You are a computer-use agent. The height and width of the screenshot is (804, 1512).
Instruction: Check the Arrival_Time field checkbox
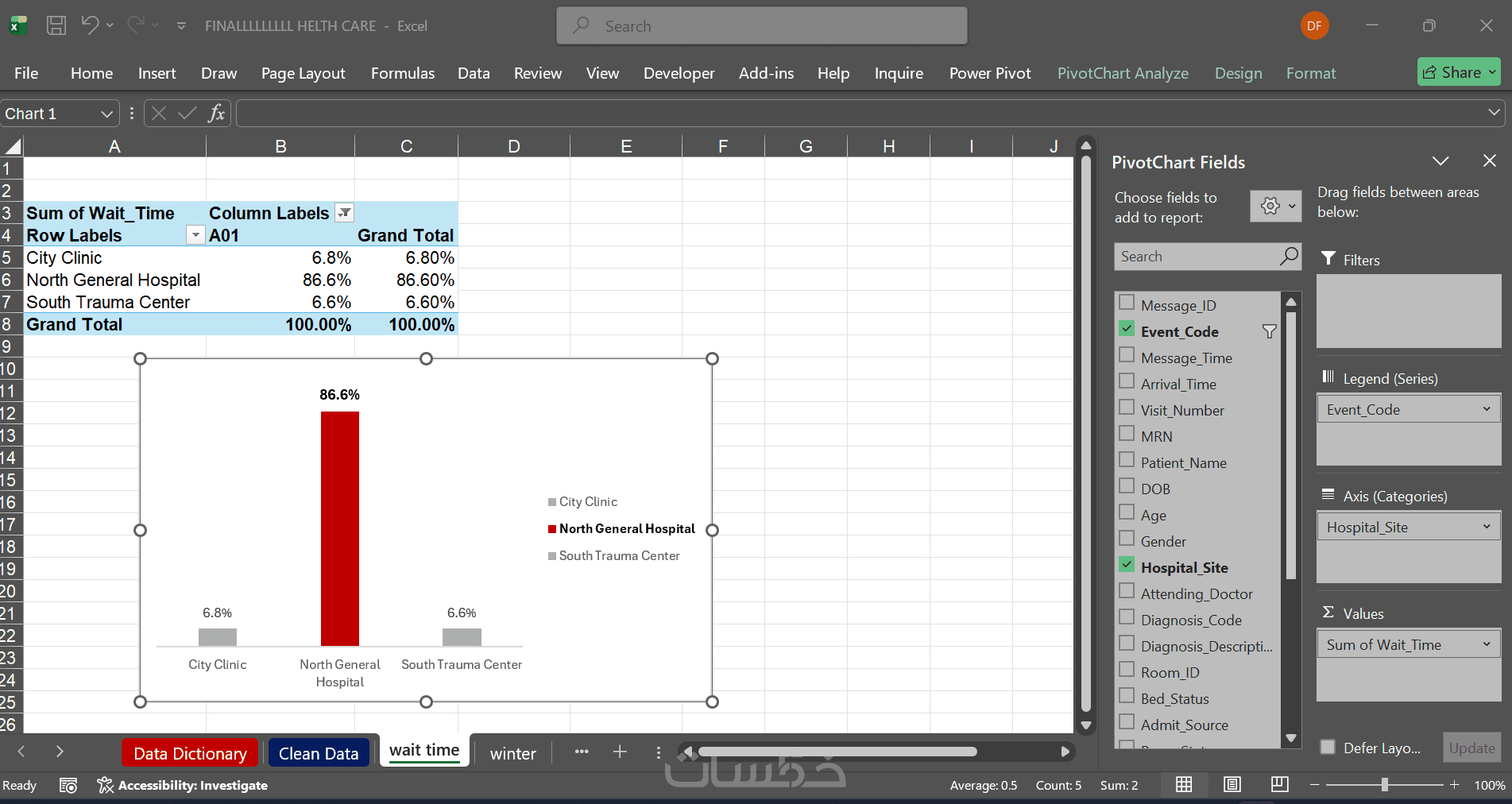click(1127, 381)
